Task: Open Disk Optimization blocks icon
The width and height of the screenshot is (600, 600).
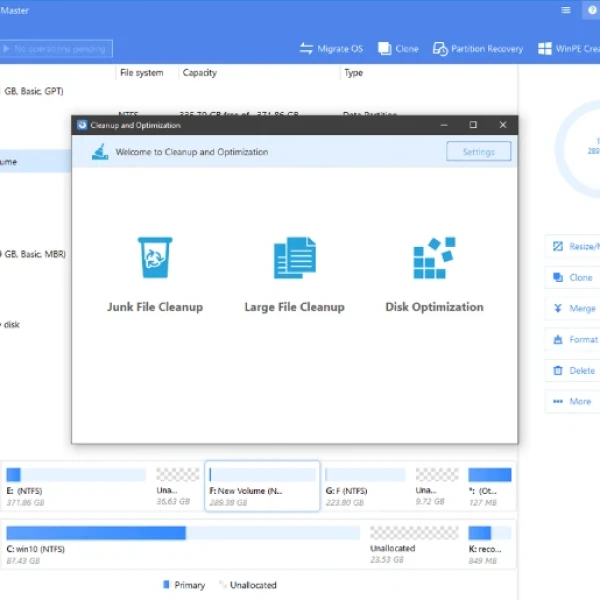Action: tap(434, 258)
